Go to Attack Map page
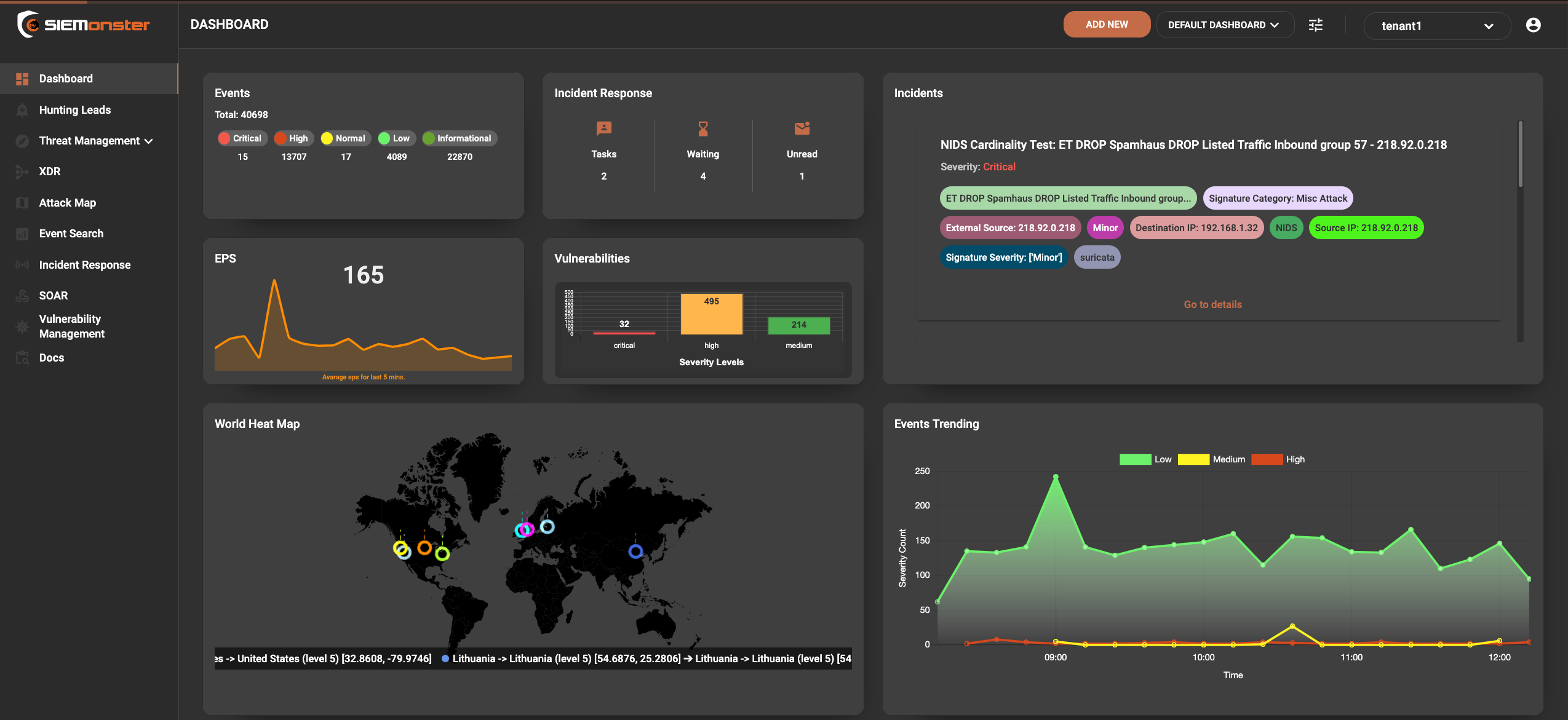Viewport: 1568px width, 720px height. pyautogui.click(x=68, y=203)
